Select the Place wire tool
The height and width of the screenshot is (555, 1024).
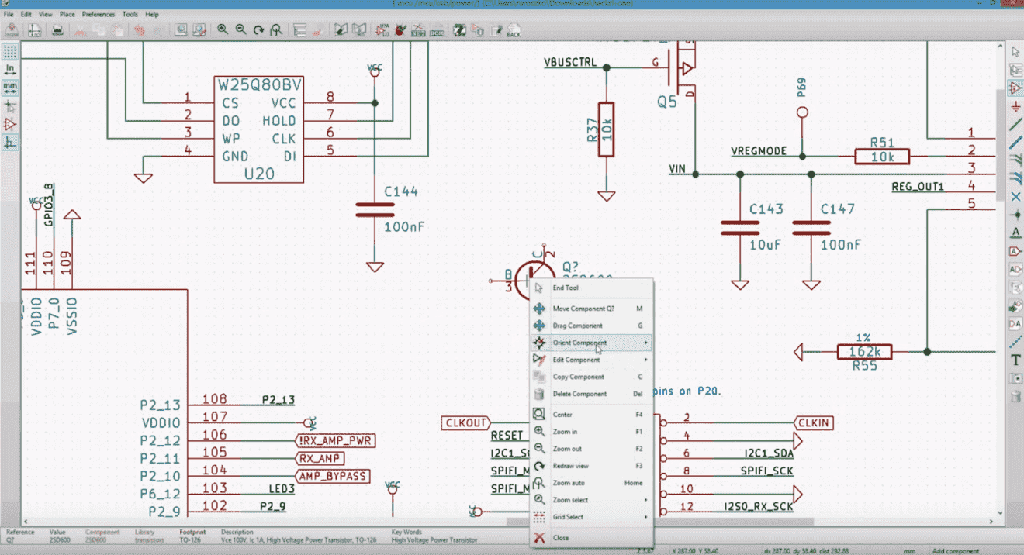(1016, 124)
